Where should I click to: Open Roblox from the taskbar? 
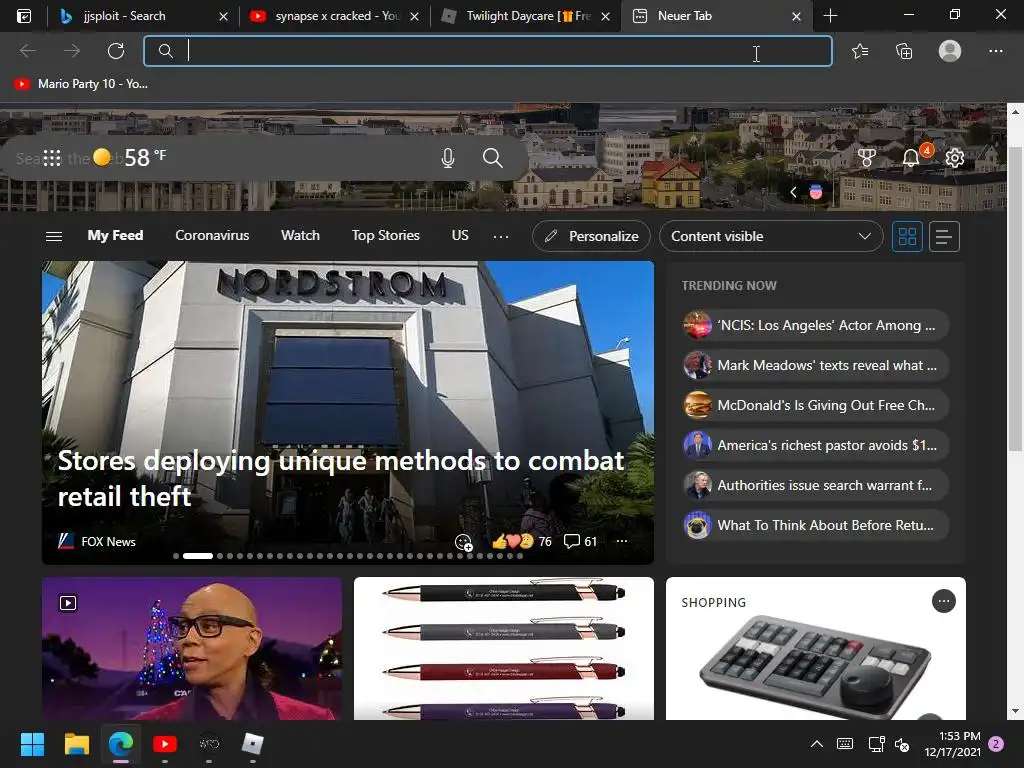pyautogui.click(x=253, y=744)
